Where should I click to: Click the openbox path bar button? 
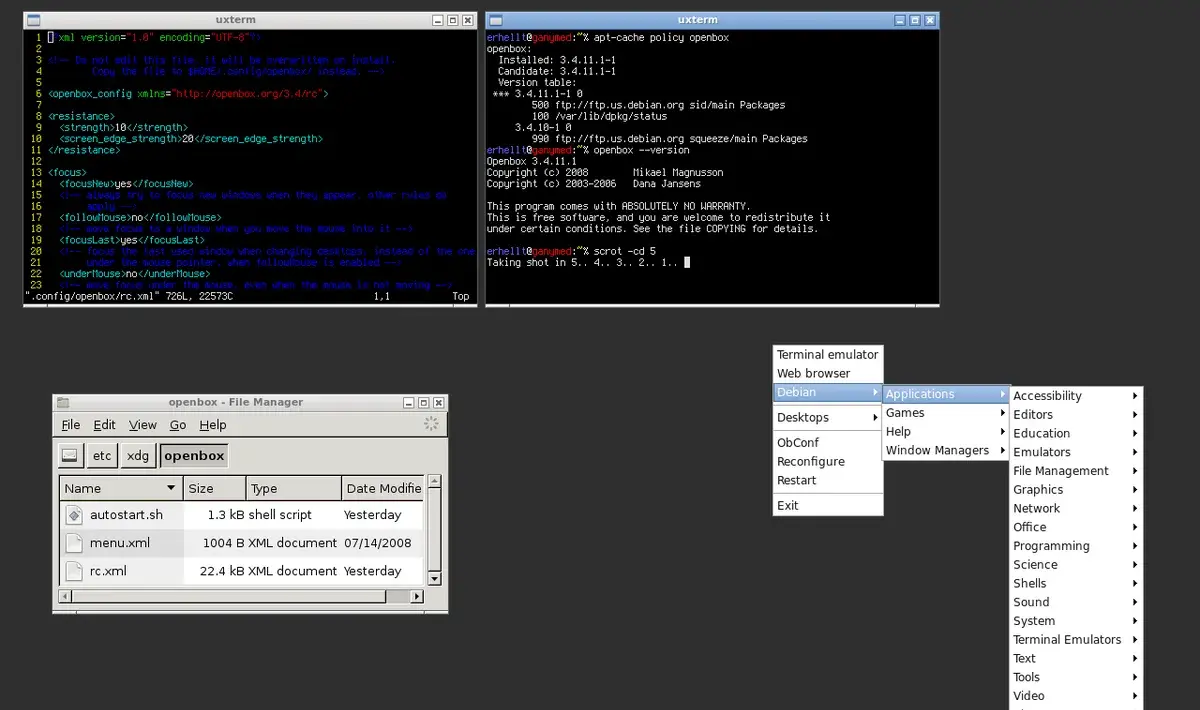[x=194, y=455]
